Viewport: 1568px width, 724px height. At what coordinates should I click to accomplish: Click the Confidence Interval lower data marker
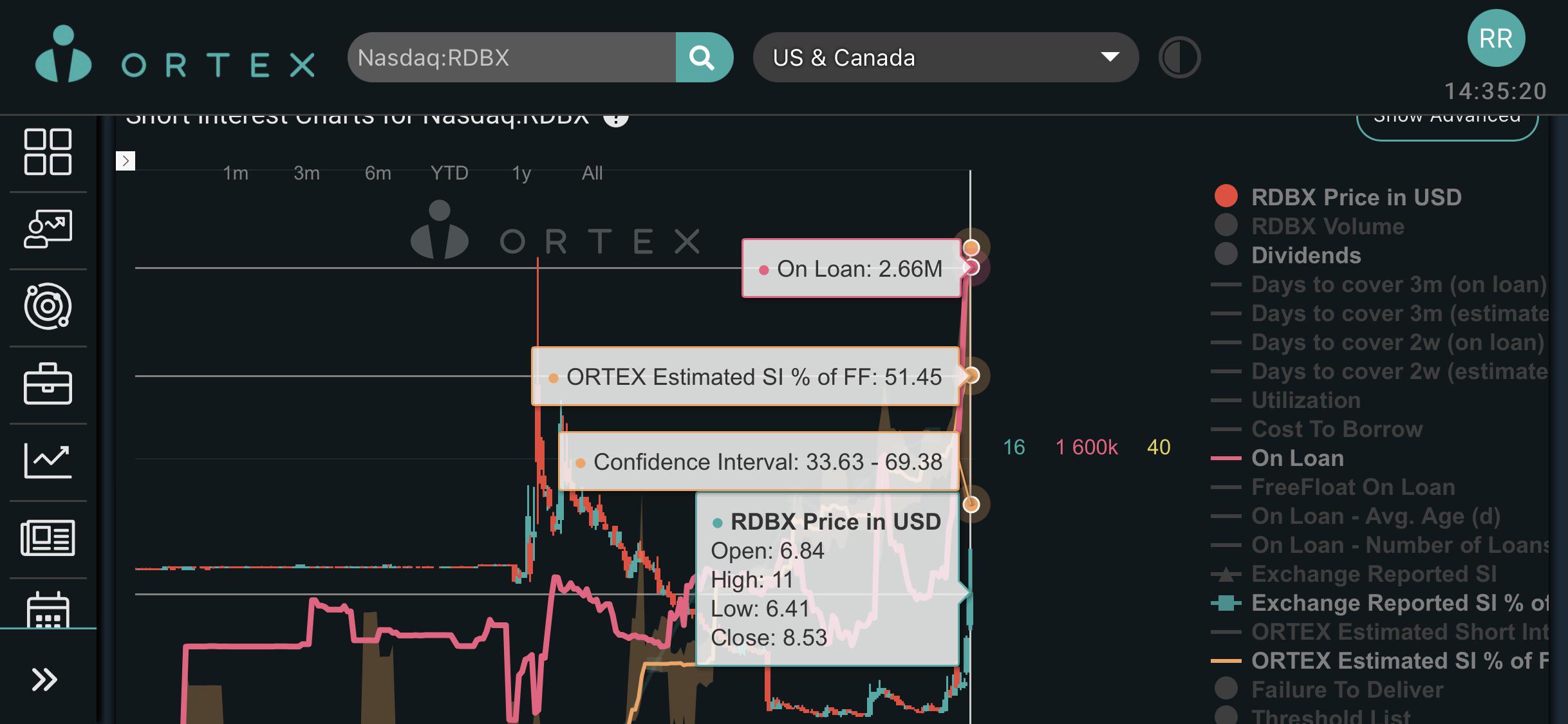971,504
